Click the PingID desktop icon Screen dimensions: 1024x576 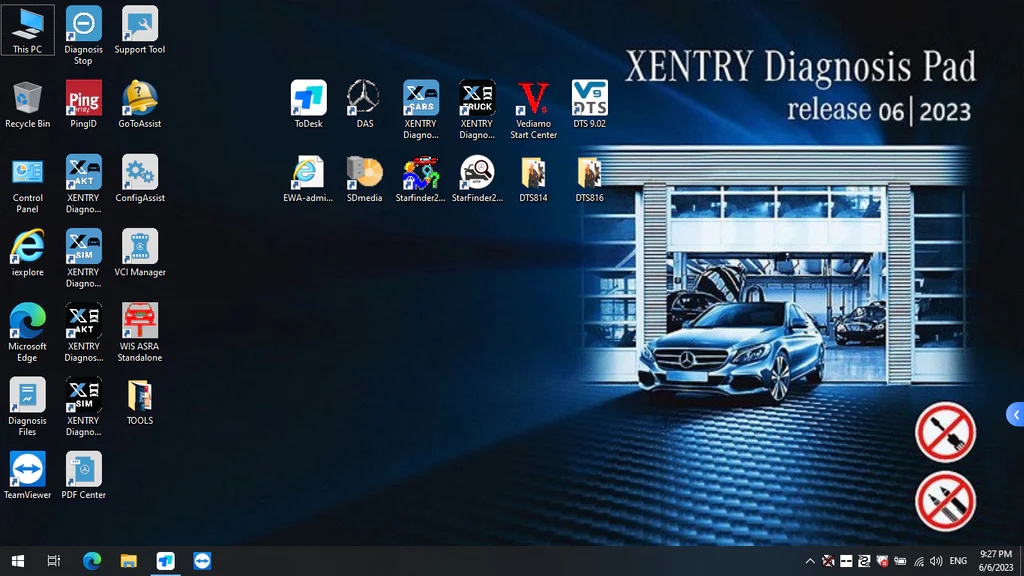(x=84, y=98)
